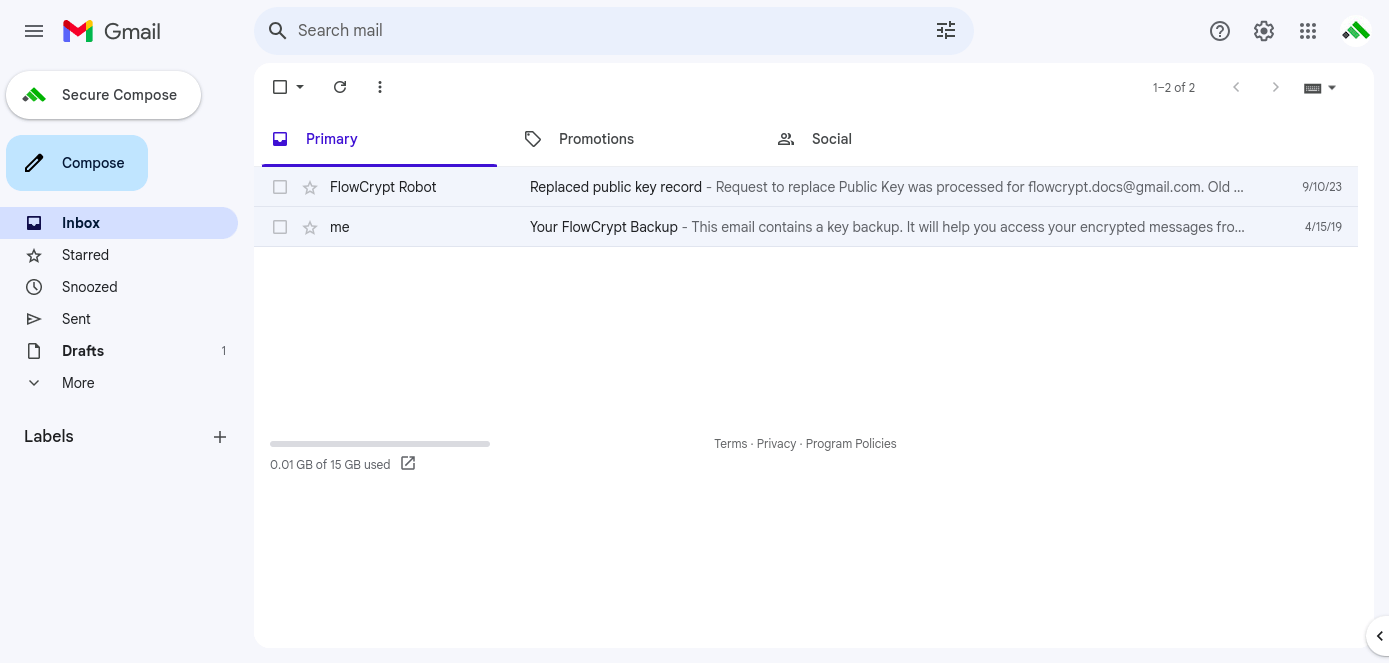
Task: Click the Compose button
Action: click(77, 163)
